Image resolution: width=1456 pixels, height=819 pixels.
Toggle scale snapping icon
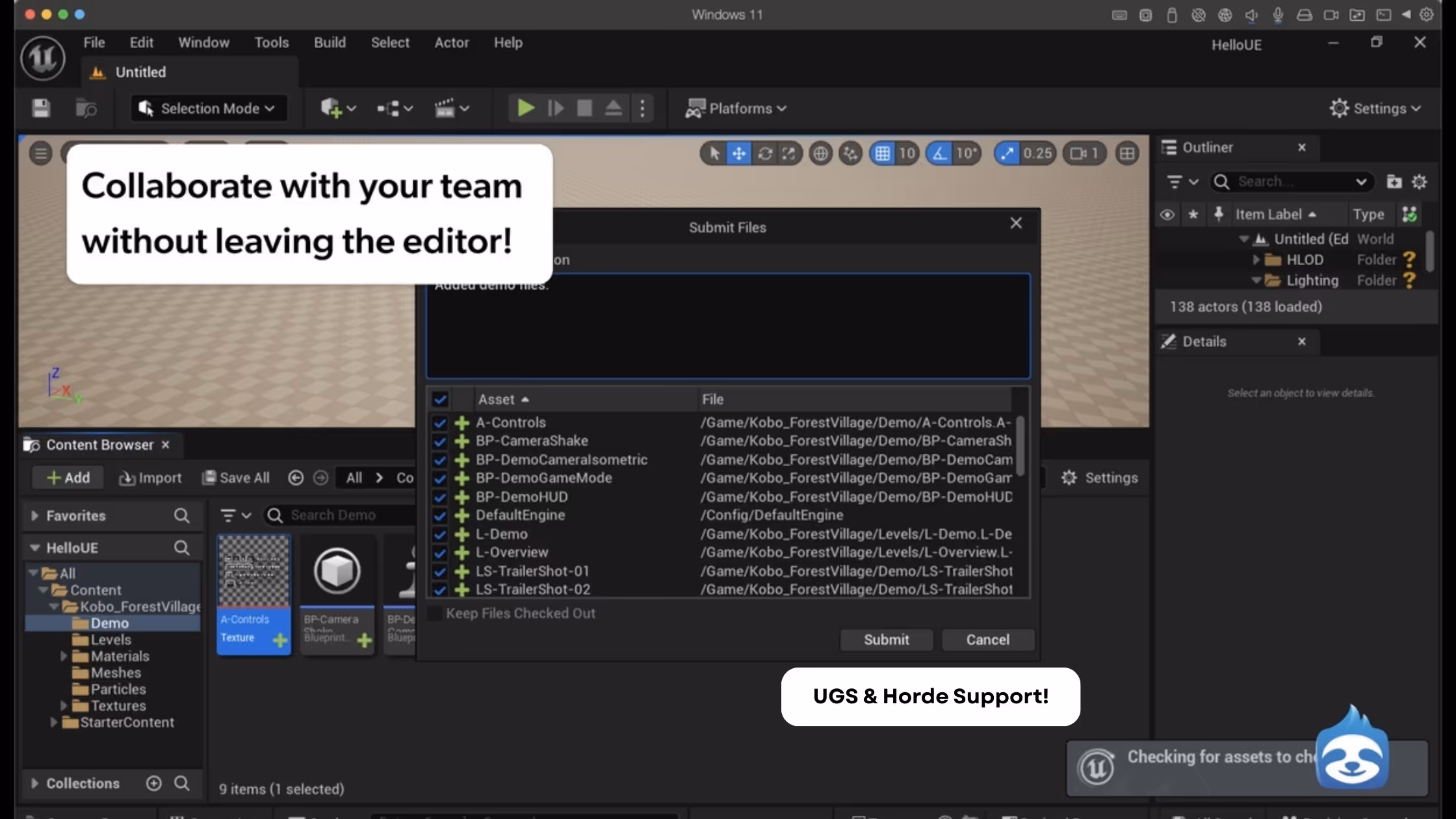(x=1007, y=153)
